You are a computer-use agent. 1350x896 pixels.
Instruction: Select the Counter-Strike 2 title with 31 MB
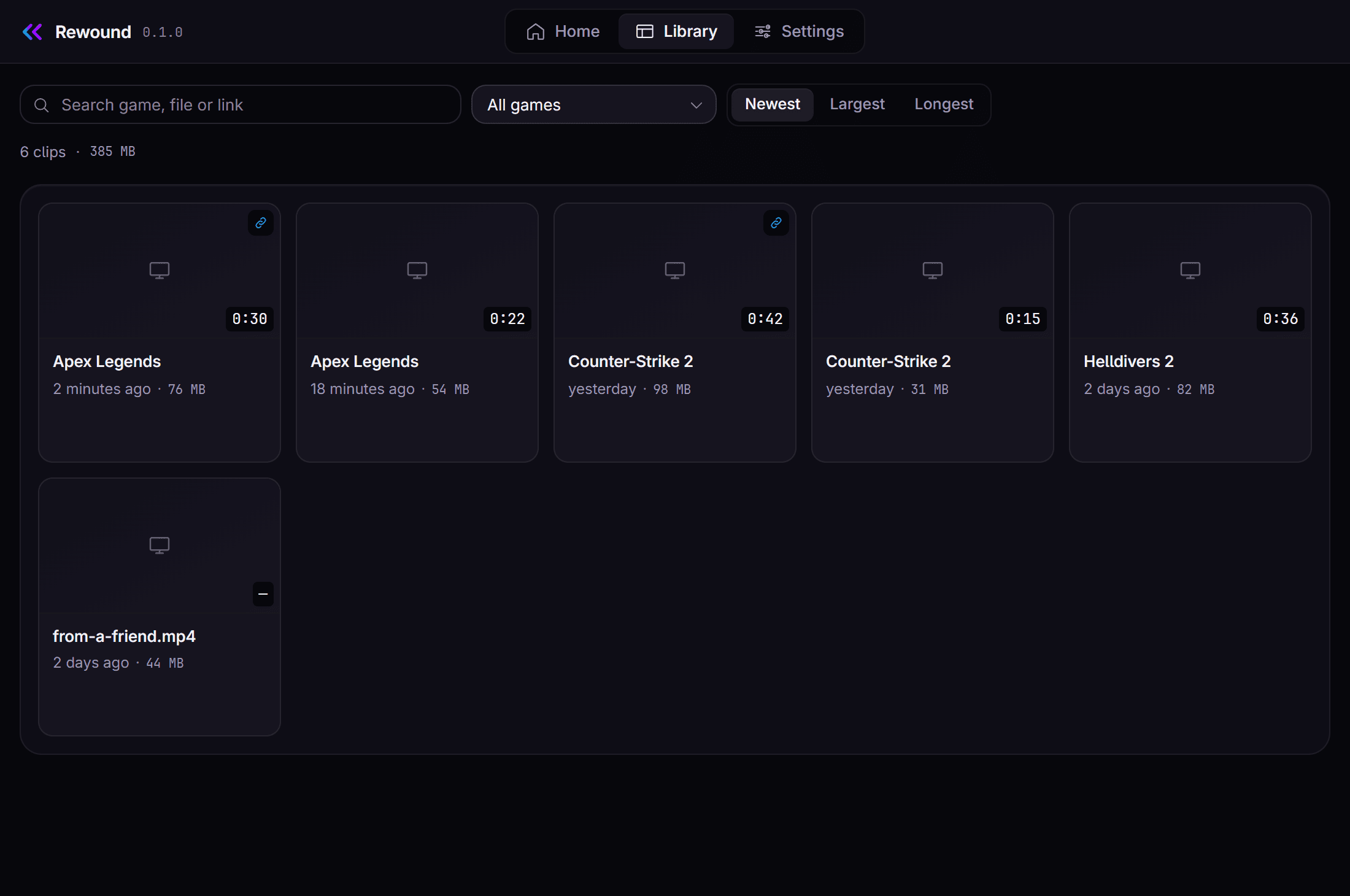[889, 361]
